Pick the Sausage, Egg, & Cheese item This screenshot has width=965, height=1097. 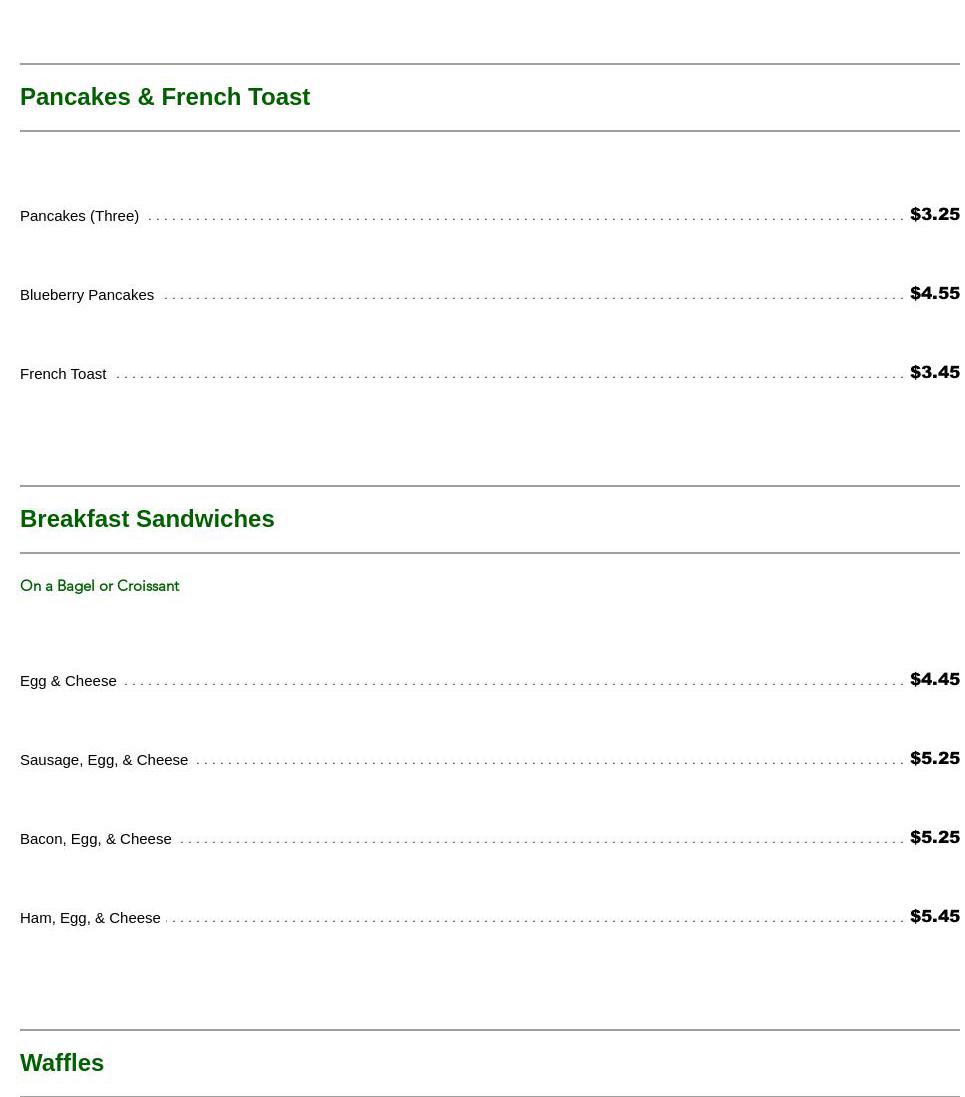tap(104, 760)
